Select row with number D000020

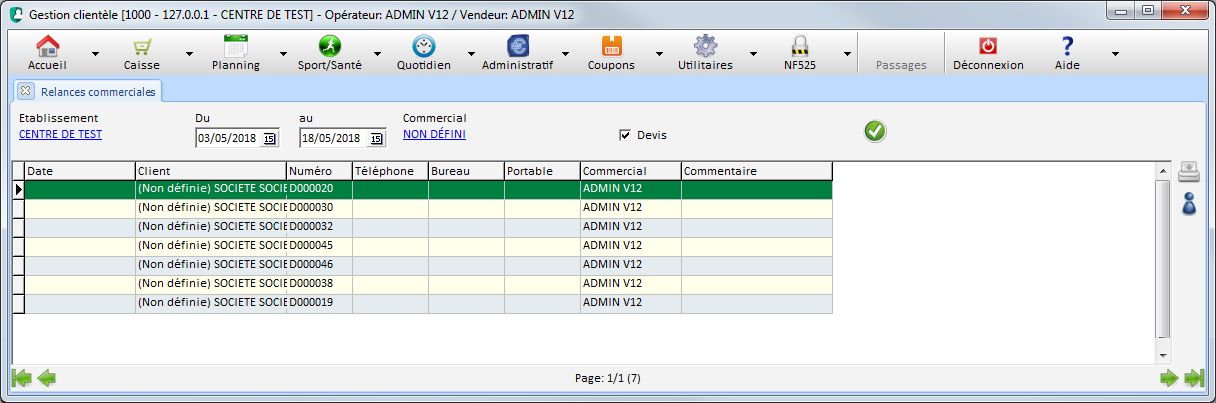pyautogui.click(x=428, y=189)
